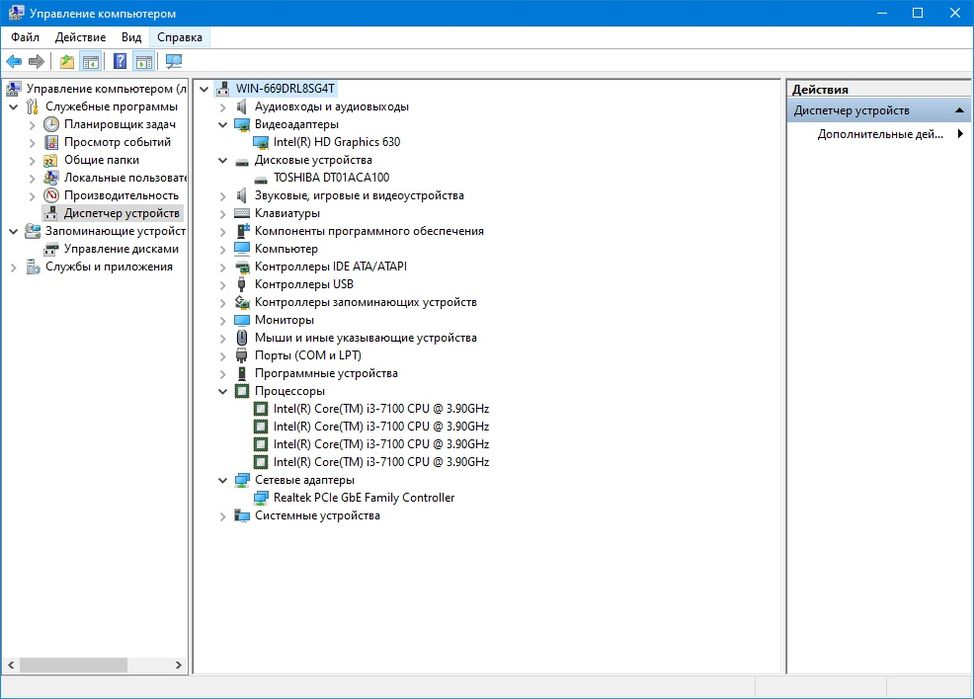
Task: Click the Shared Folders icon
Action: [x=51, y=160]
